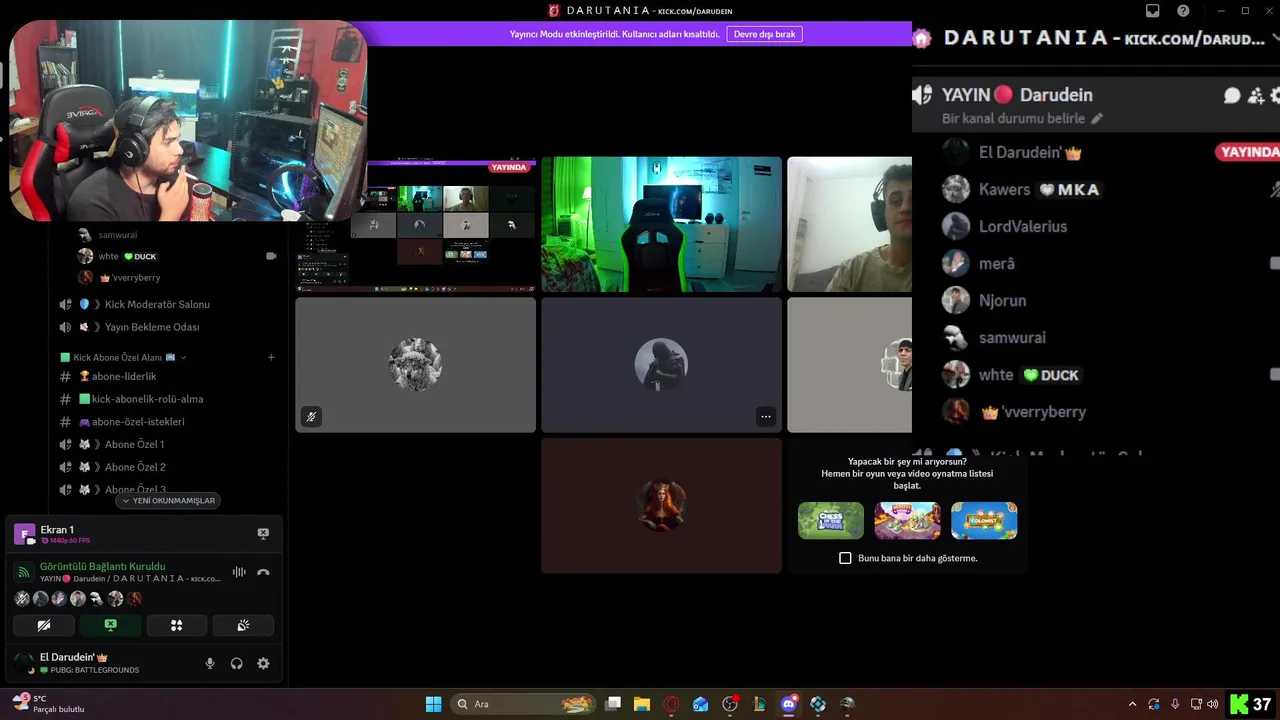Open noise suppression waveform icon
1280x720 pixels.
coord(239,572)
